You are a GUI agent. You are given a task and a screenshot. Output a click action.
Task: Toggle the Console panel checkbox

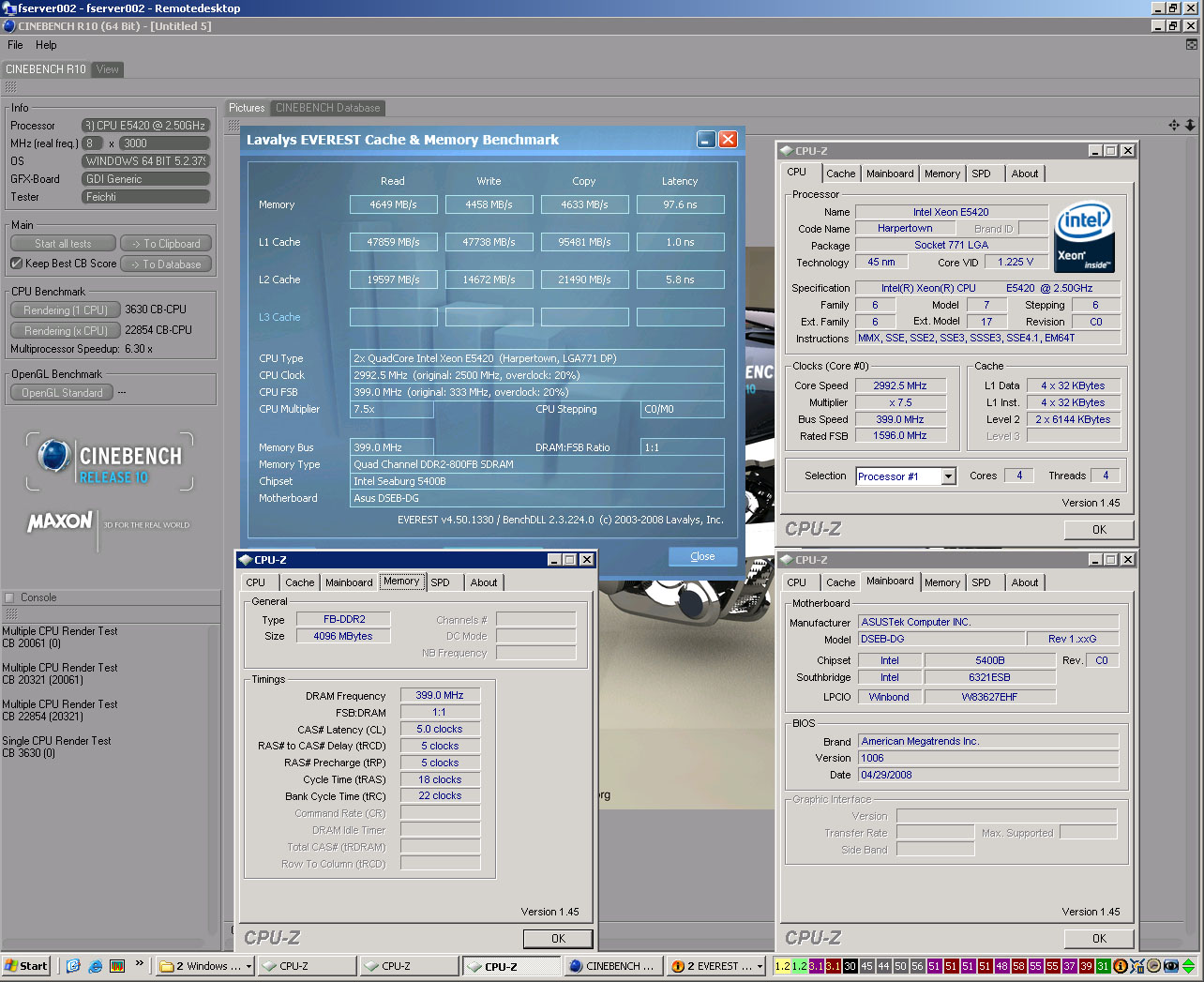point(10,597)
